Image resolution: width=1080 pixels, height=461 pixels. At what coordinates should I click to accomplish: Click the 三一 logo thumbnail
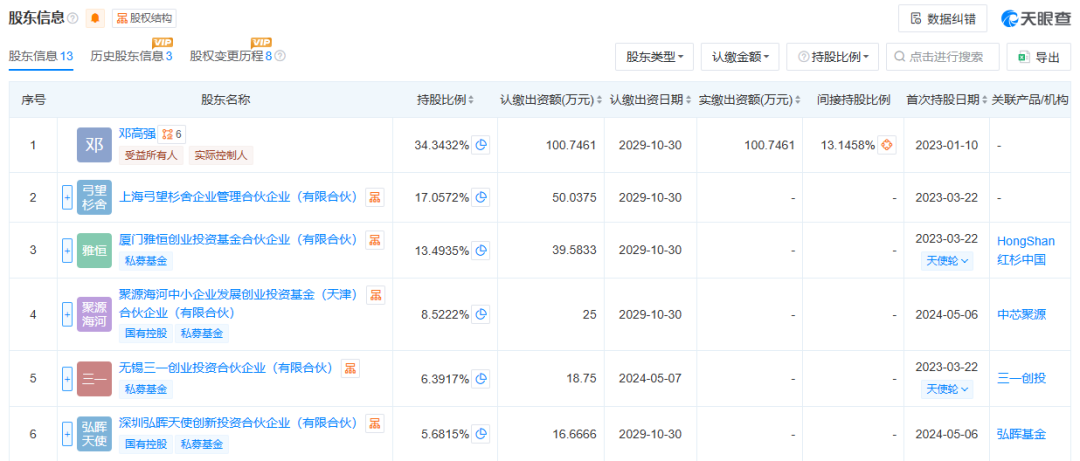(x=94, y=378)
